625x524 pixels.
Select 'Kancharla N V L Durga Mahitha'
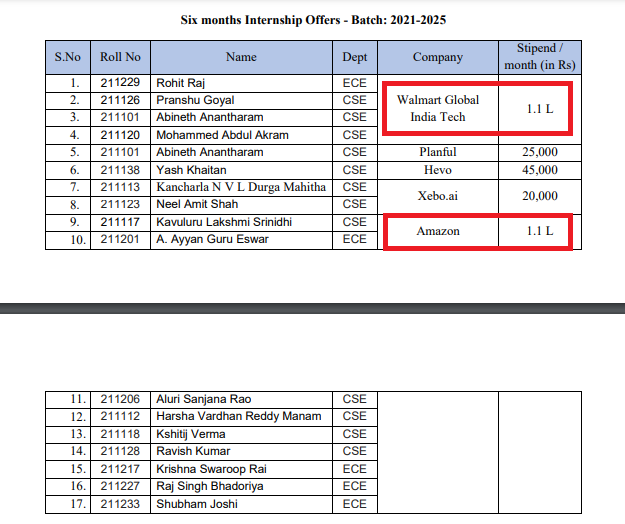coord(241,187)
